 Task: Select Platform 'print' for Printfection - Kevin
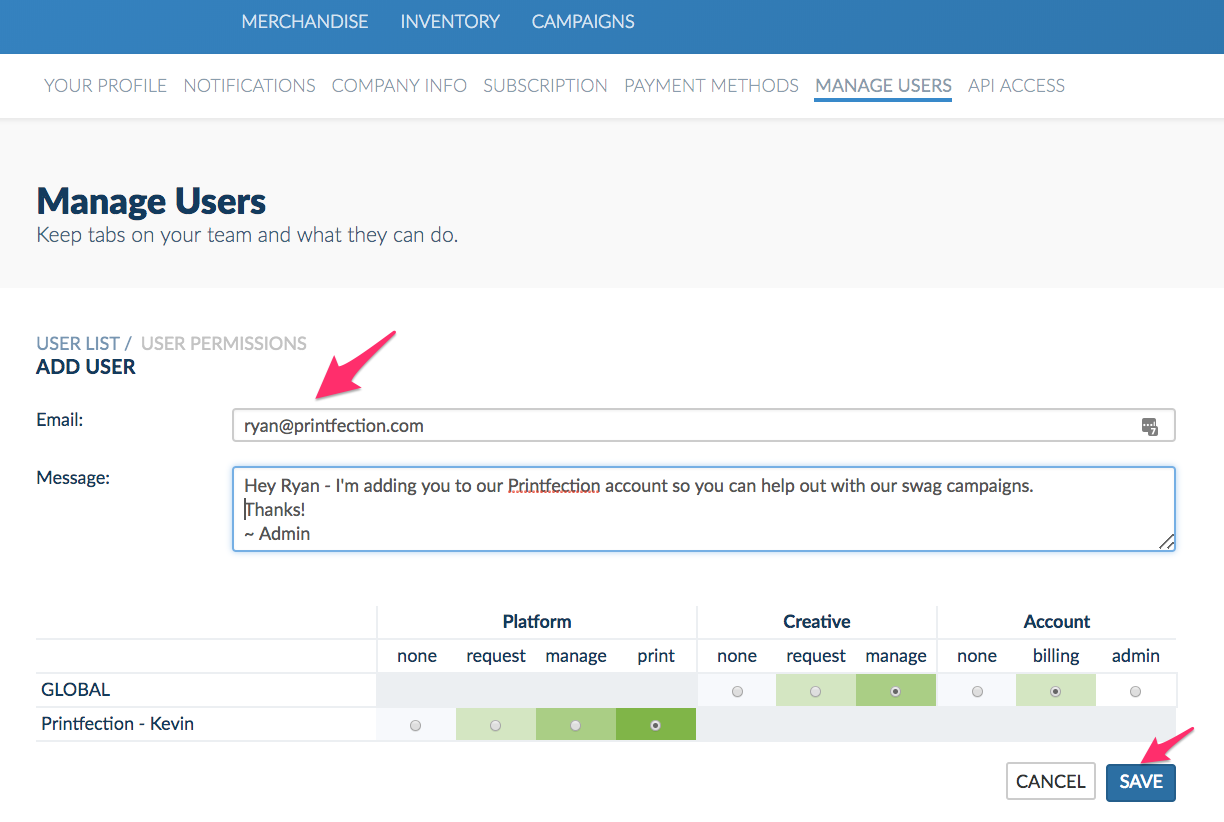coord(655,725)
